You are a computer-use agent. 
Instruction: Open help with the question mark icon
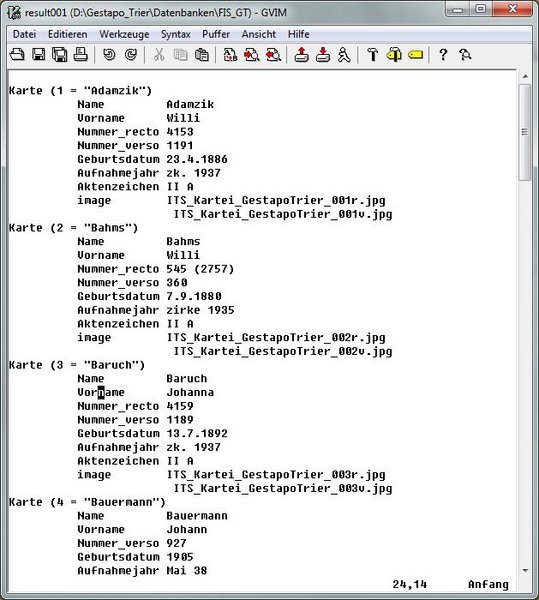443,55
